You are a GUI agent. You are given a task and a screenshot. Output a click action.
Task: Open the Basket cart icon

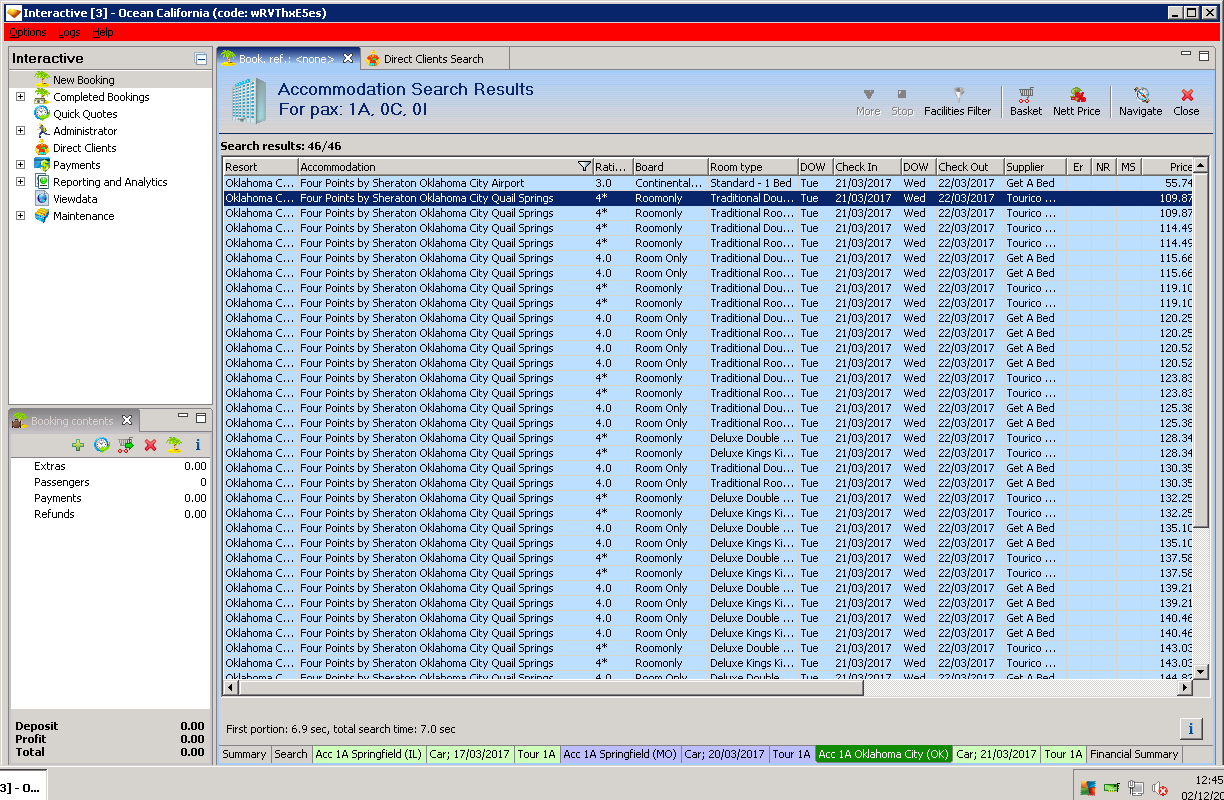[1025, 101]
